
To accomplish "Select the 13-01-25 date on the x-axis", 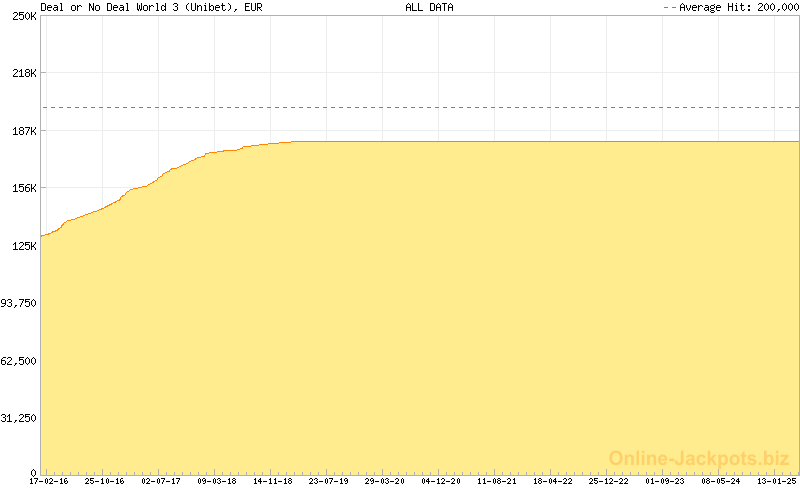I will coord(777,481).
